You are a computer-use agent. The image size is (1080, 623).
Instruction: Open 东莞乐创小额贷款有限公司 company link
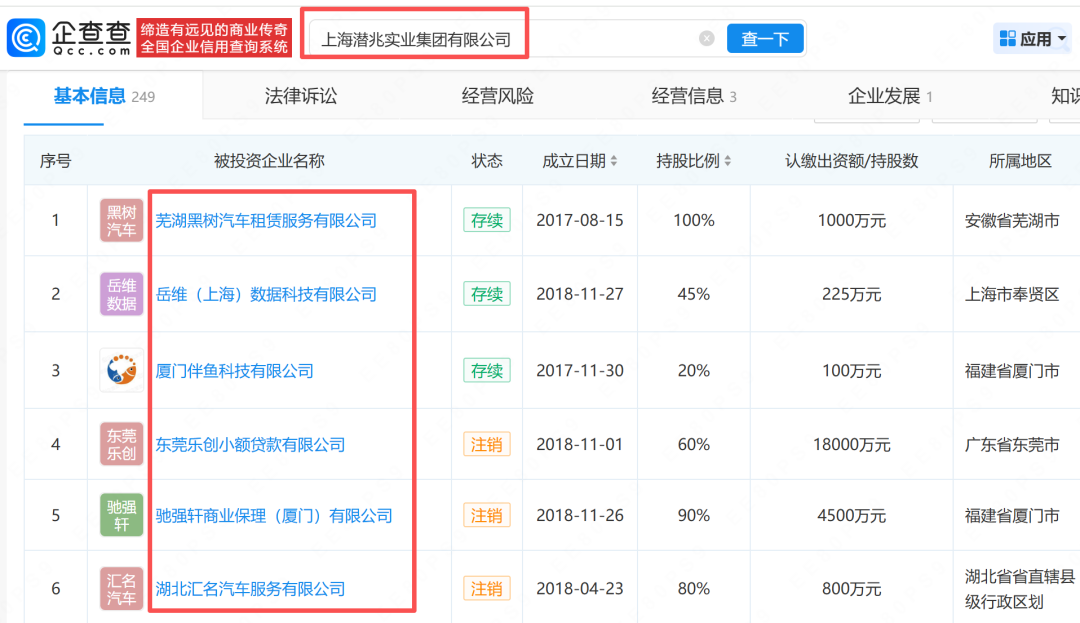250,444
